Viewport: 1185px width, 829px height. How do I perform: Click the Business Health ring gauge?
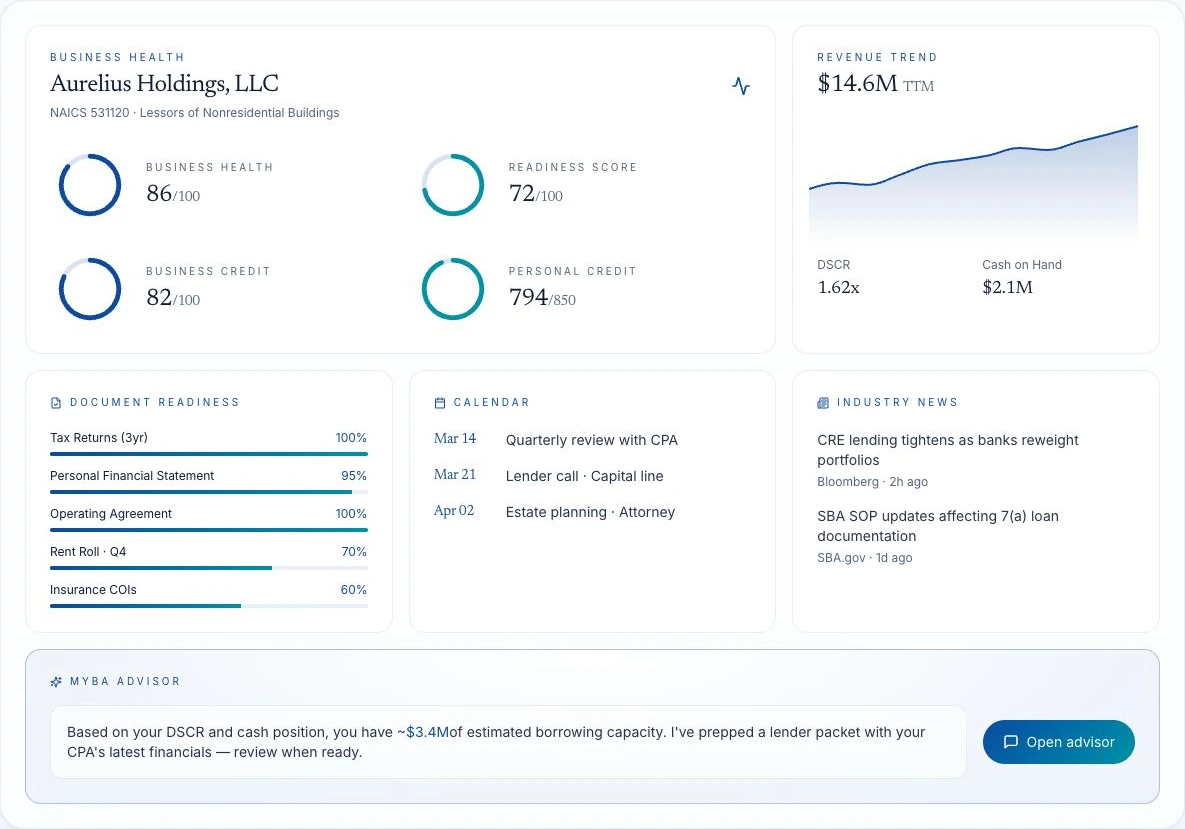(90, 185)
